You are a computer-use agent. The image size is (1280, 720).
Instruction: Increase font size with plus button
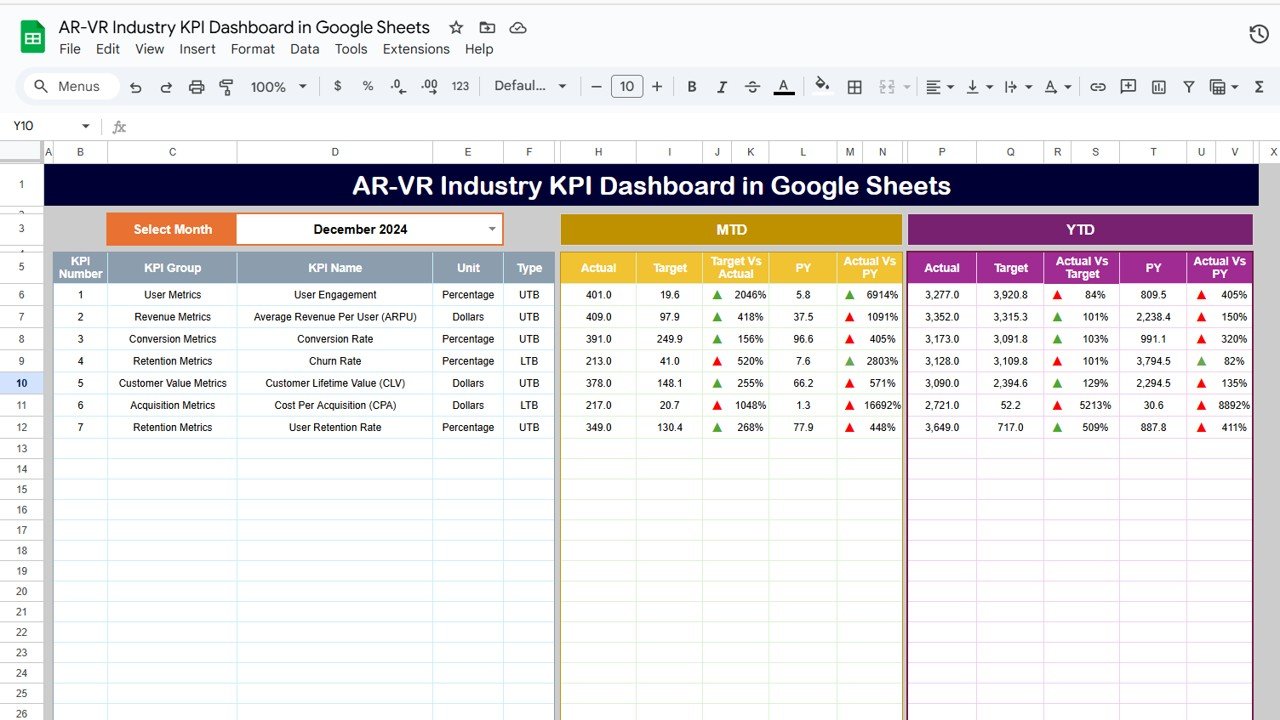point(657,87)
